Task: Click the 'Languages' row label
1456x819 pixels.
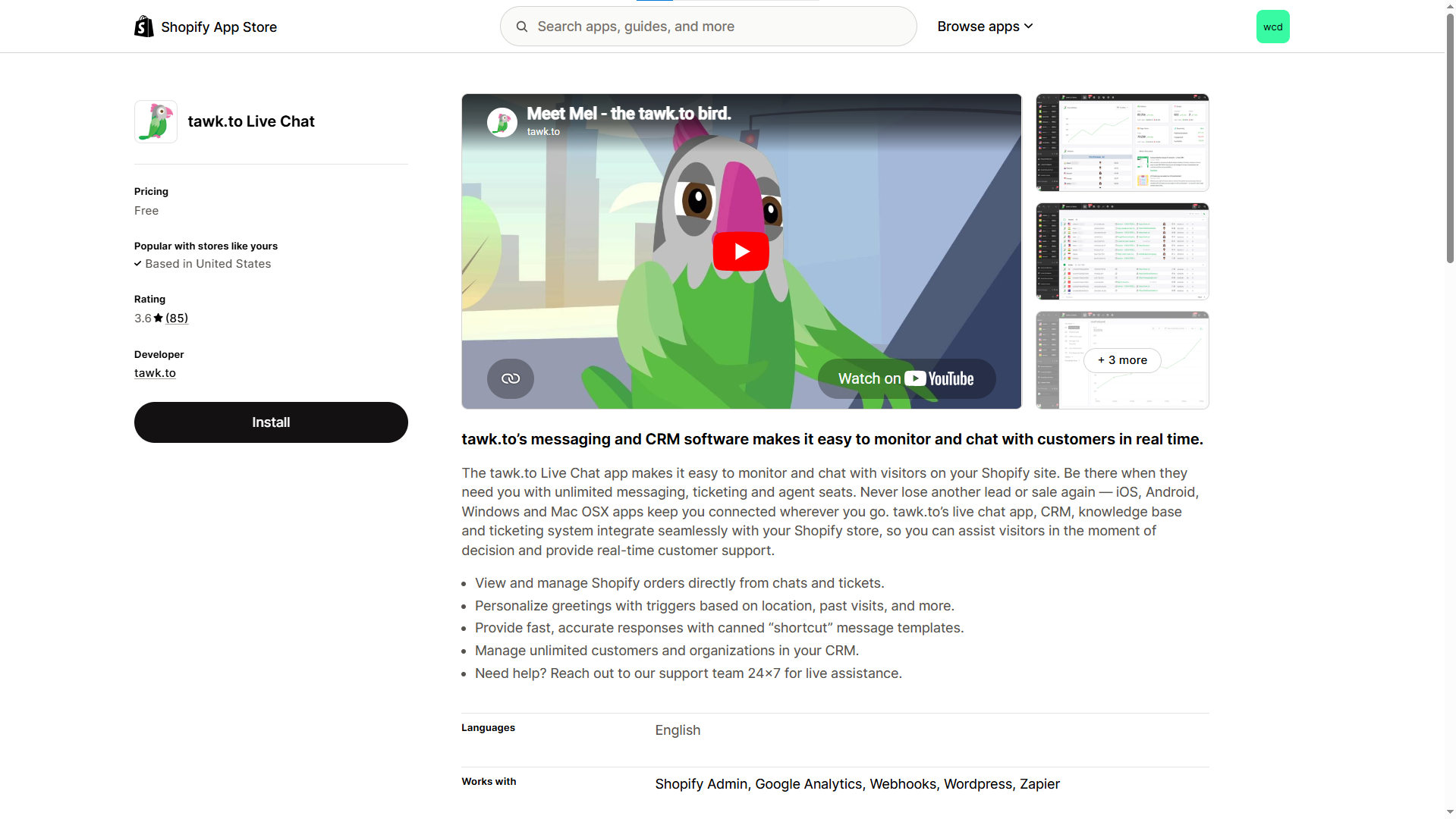Action: 488,728
